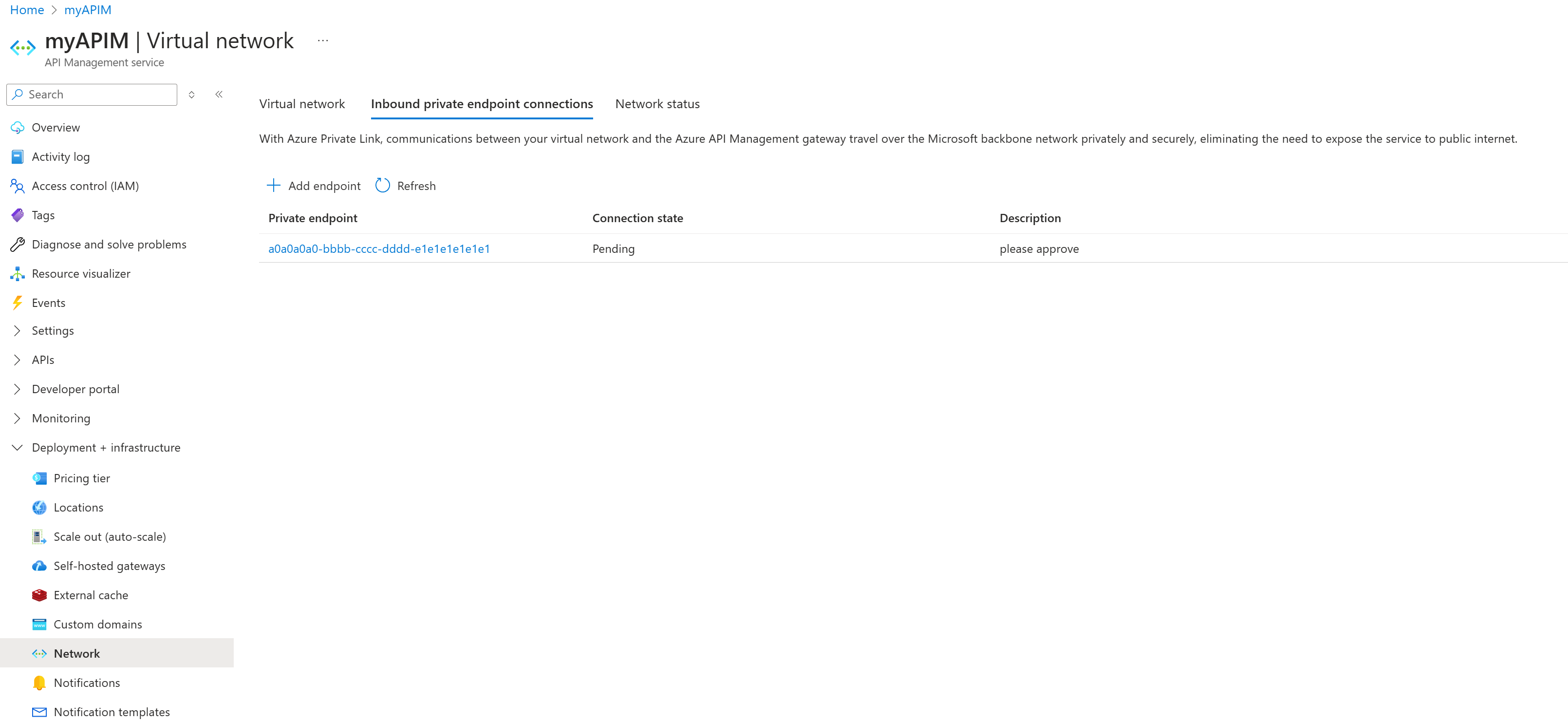Click the pending endpoint connection link
Screen dimensions: 1568x721
pos(378,248)
